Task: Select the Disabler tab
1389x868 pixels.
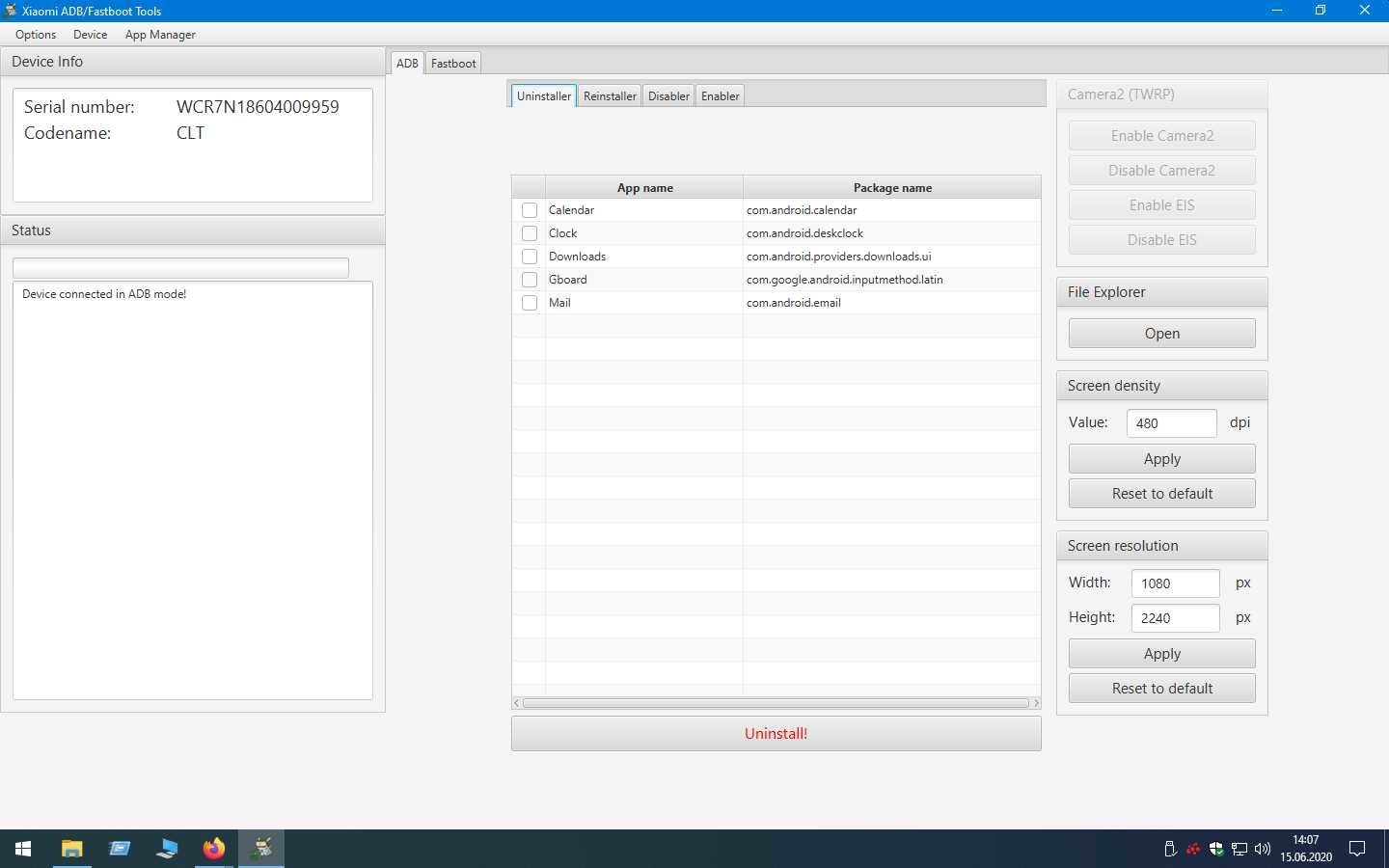Action: (668, 95)
